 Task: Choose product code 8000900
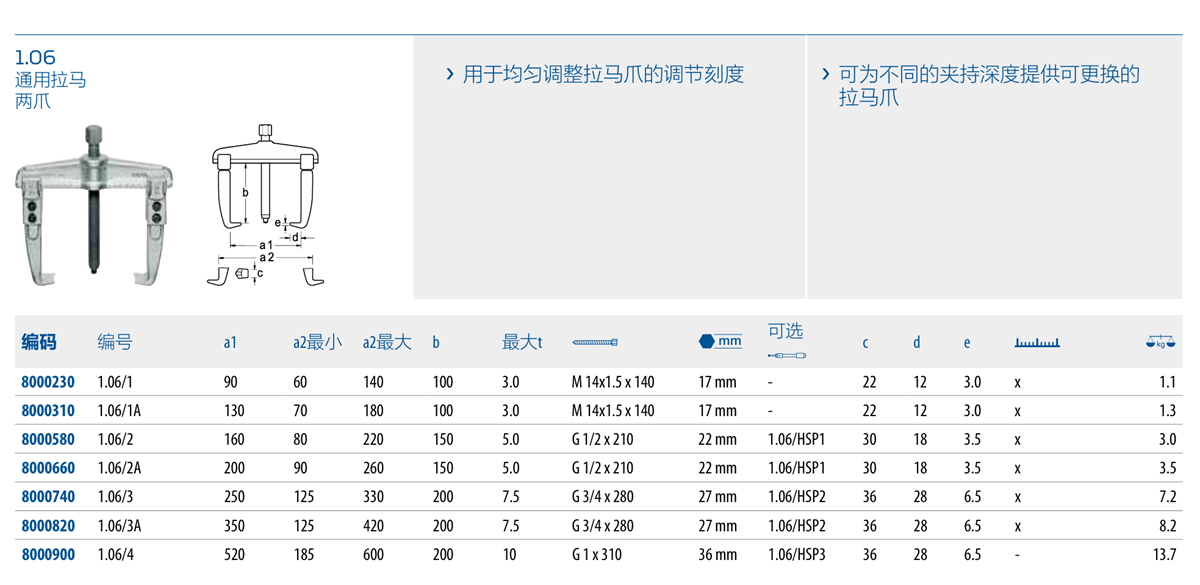coord(48,555)
